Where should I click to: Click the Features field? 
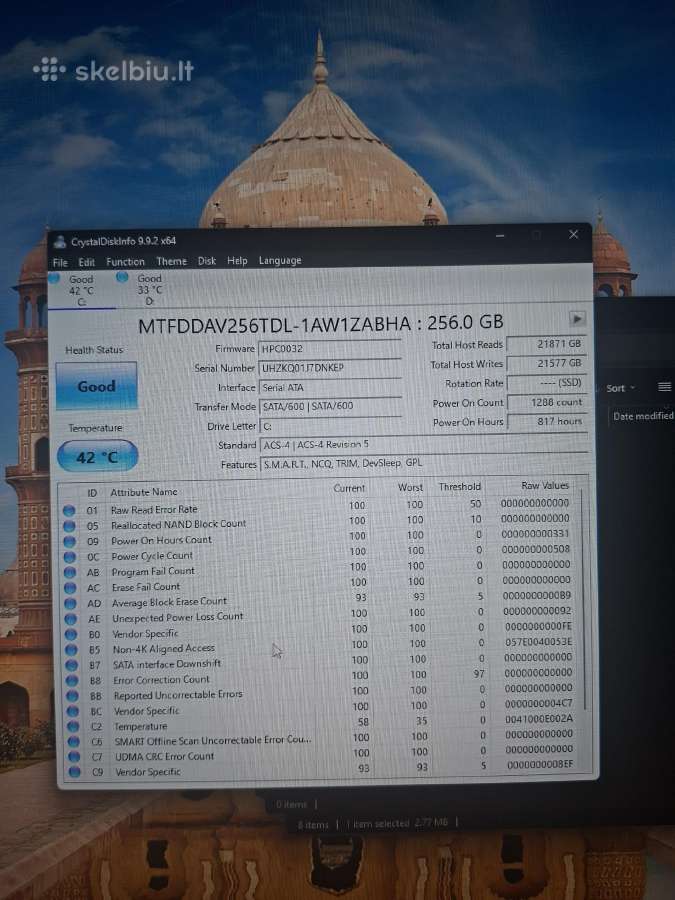tap(424, 463)
